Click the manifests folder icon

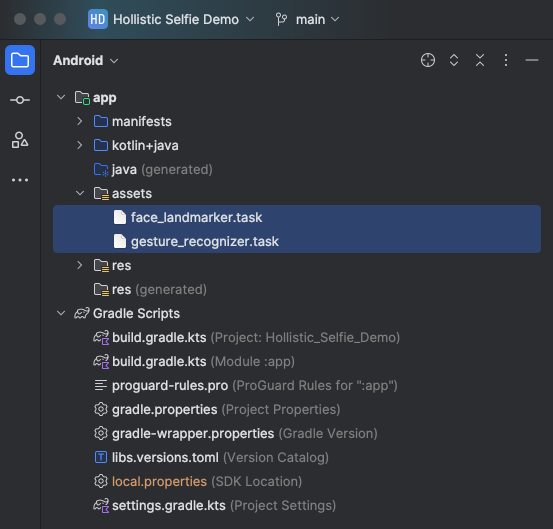pos(101,121)
